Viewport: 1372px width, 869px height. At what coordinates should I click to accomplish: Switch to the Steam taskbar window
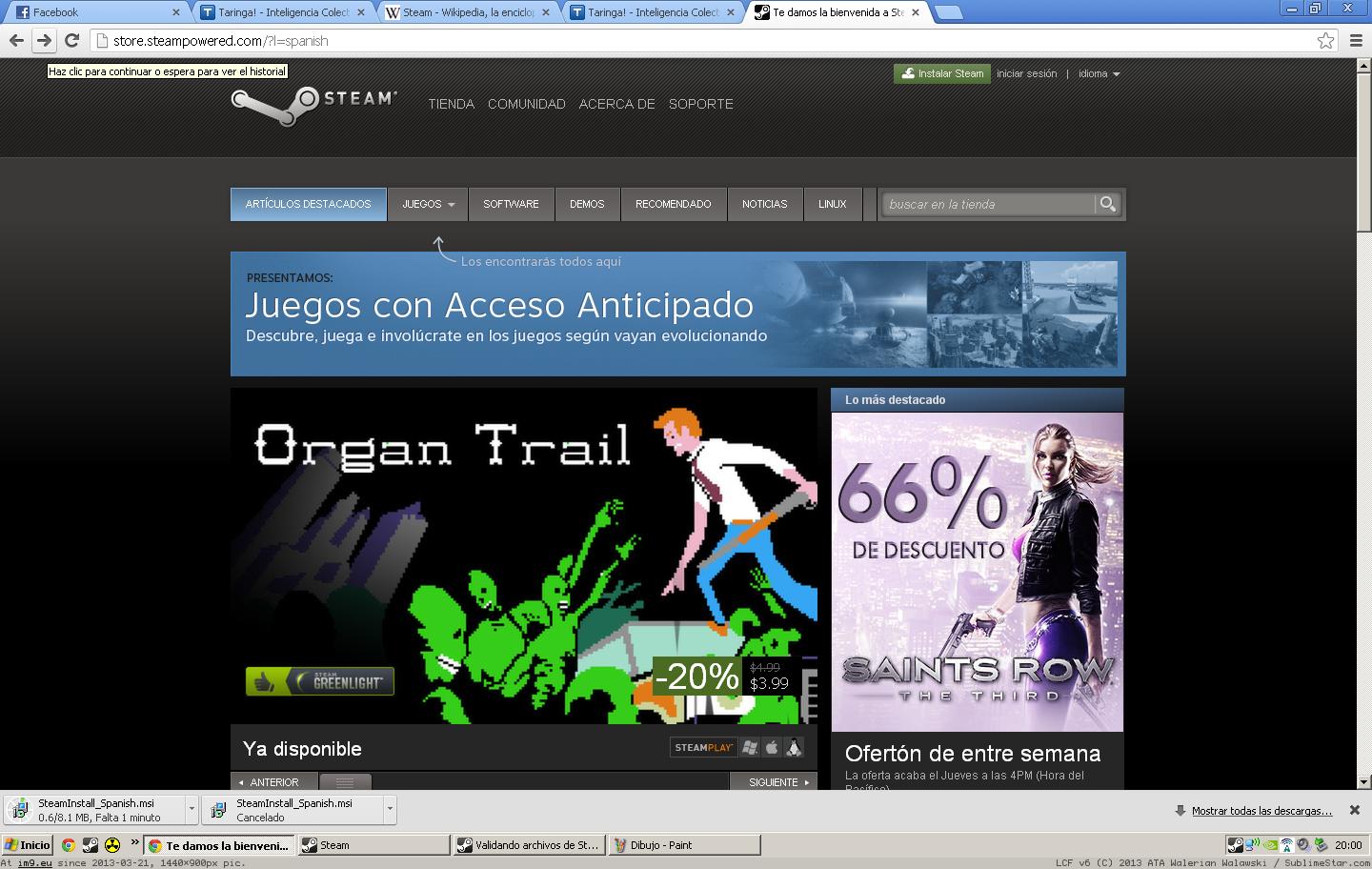373,845
